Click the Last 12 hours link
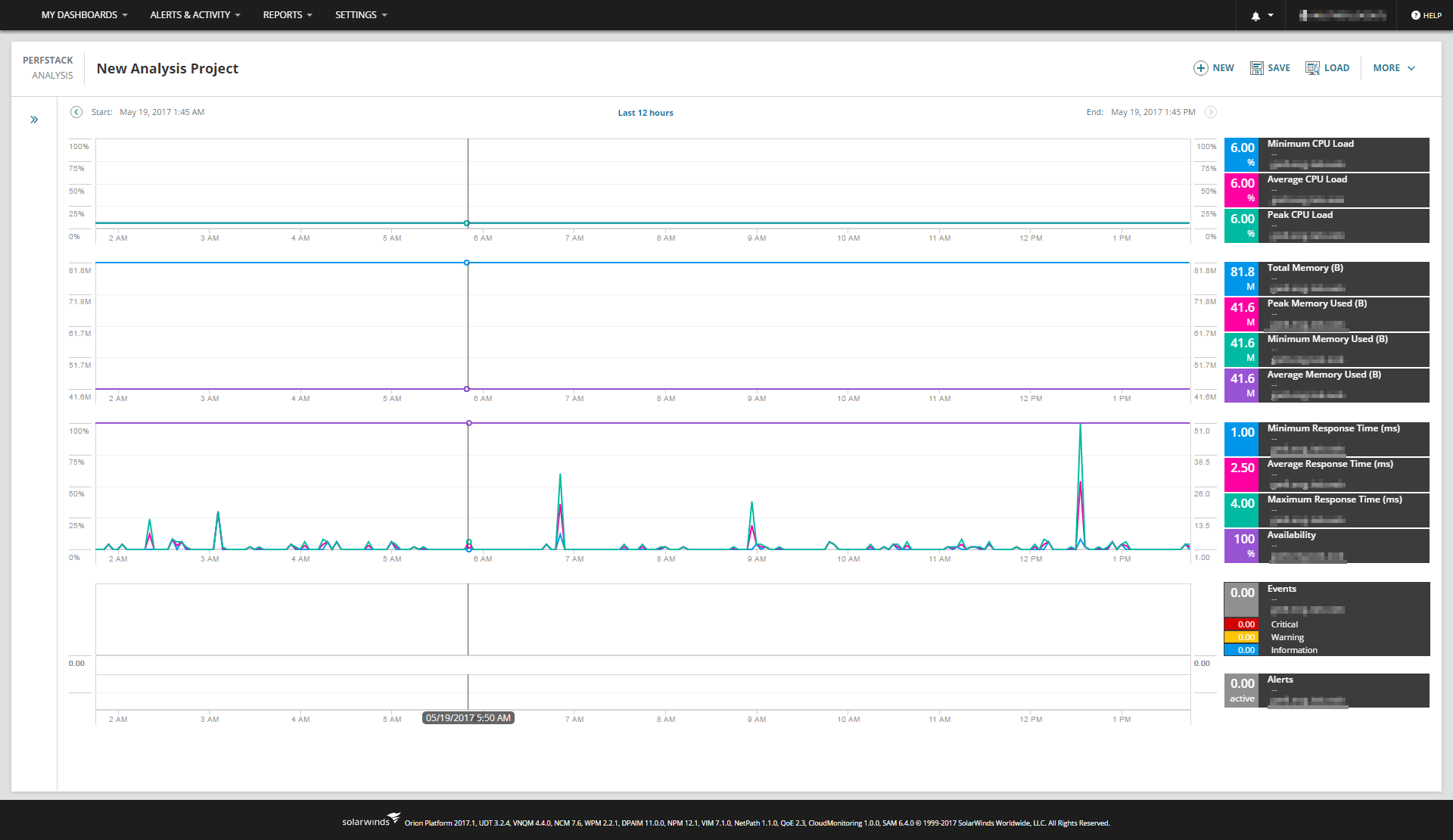The image size is (1453, 840). [645, 113]
